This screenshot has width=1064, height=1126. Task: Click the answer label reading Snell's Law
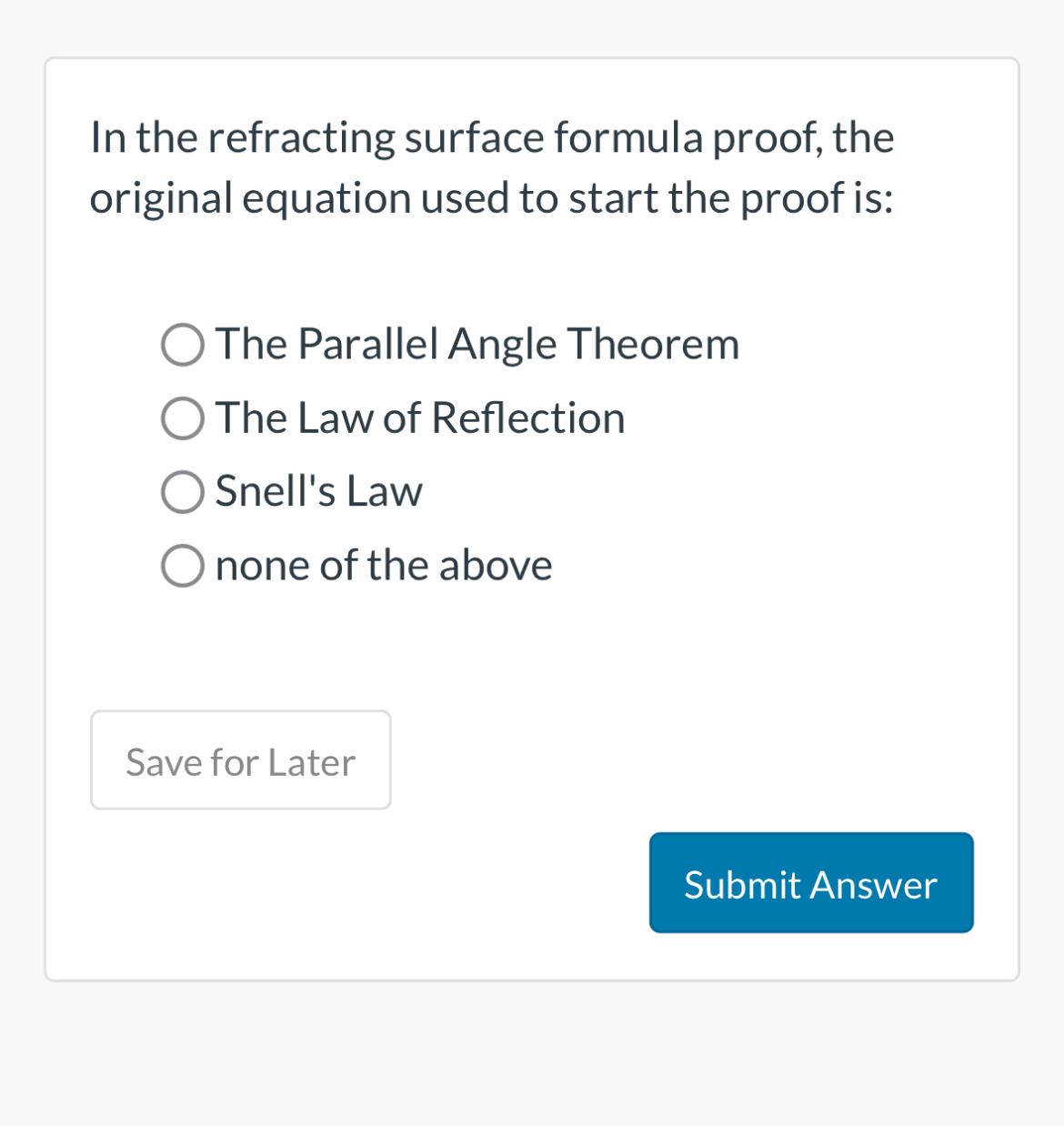(317, 492)
